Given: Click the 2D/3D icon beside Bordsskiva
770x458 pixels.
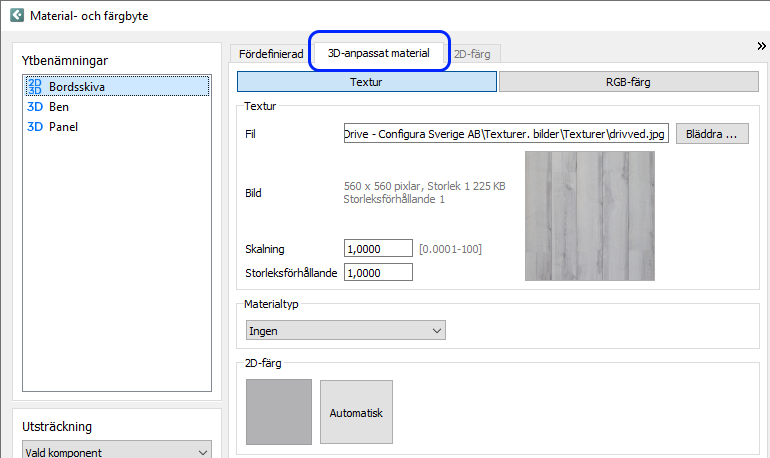Looking at the screenshot, I should click(35, 86).
